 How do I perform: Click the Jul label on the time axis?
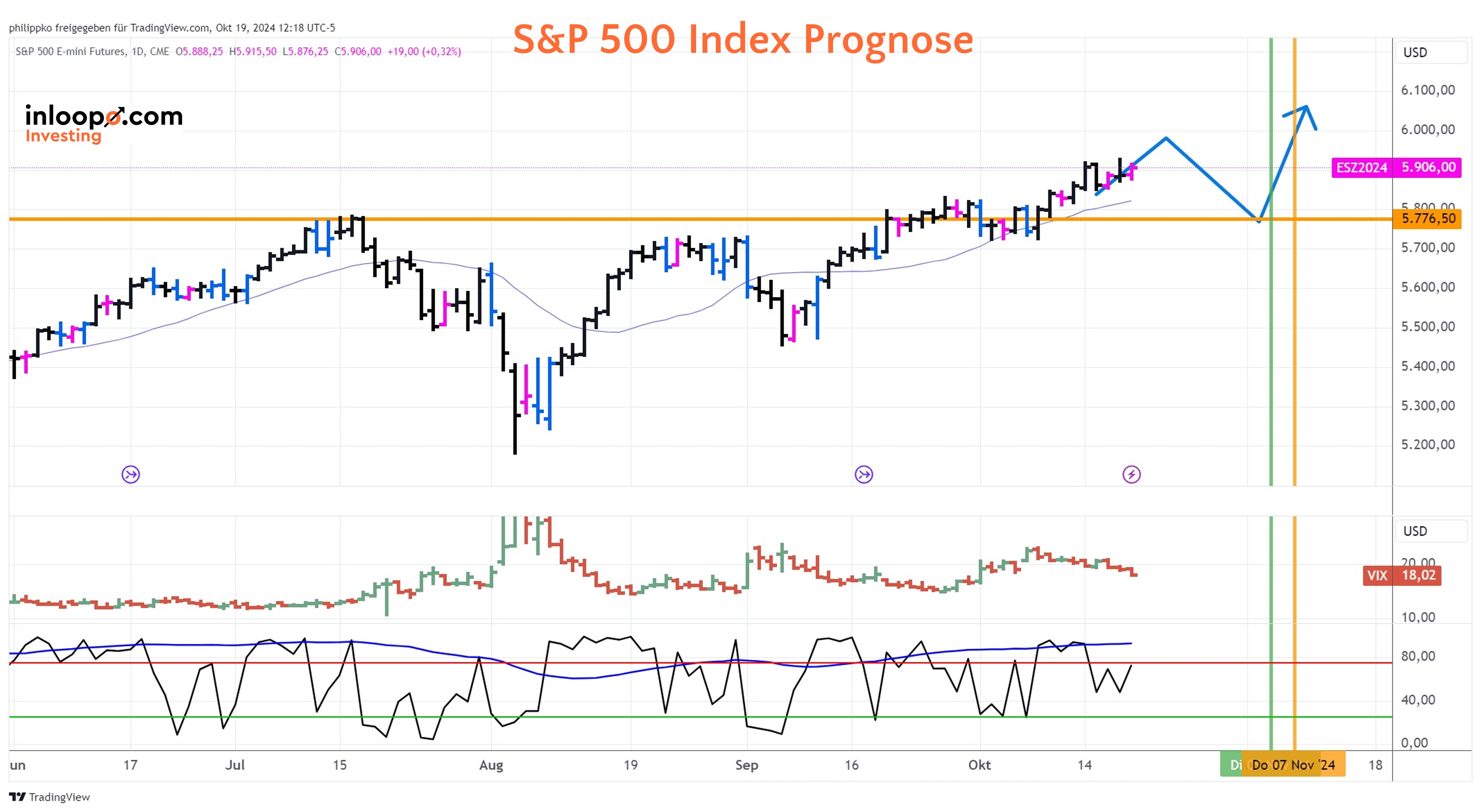click(x=235, y=765)
